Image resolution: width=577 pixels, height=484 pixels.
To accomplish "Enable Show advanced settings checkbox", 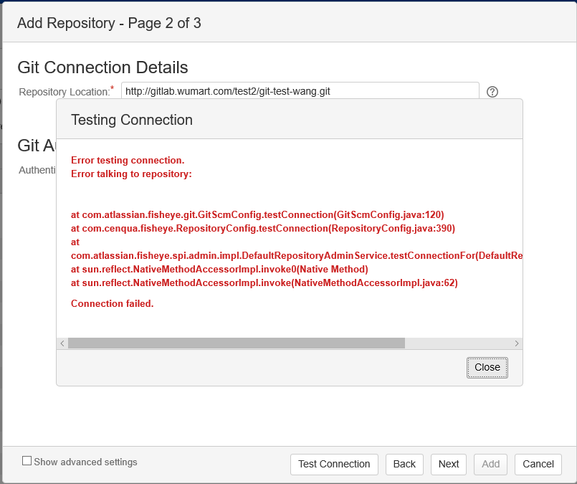I will pos(27,461).
